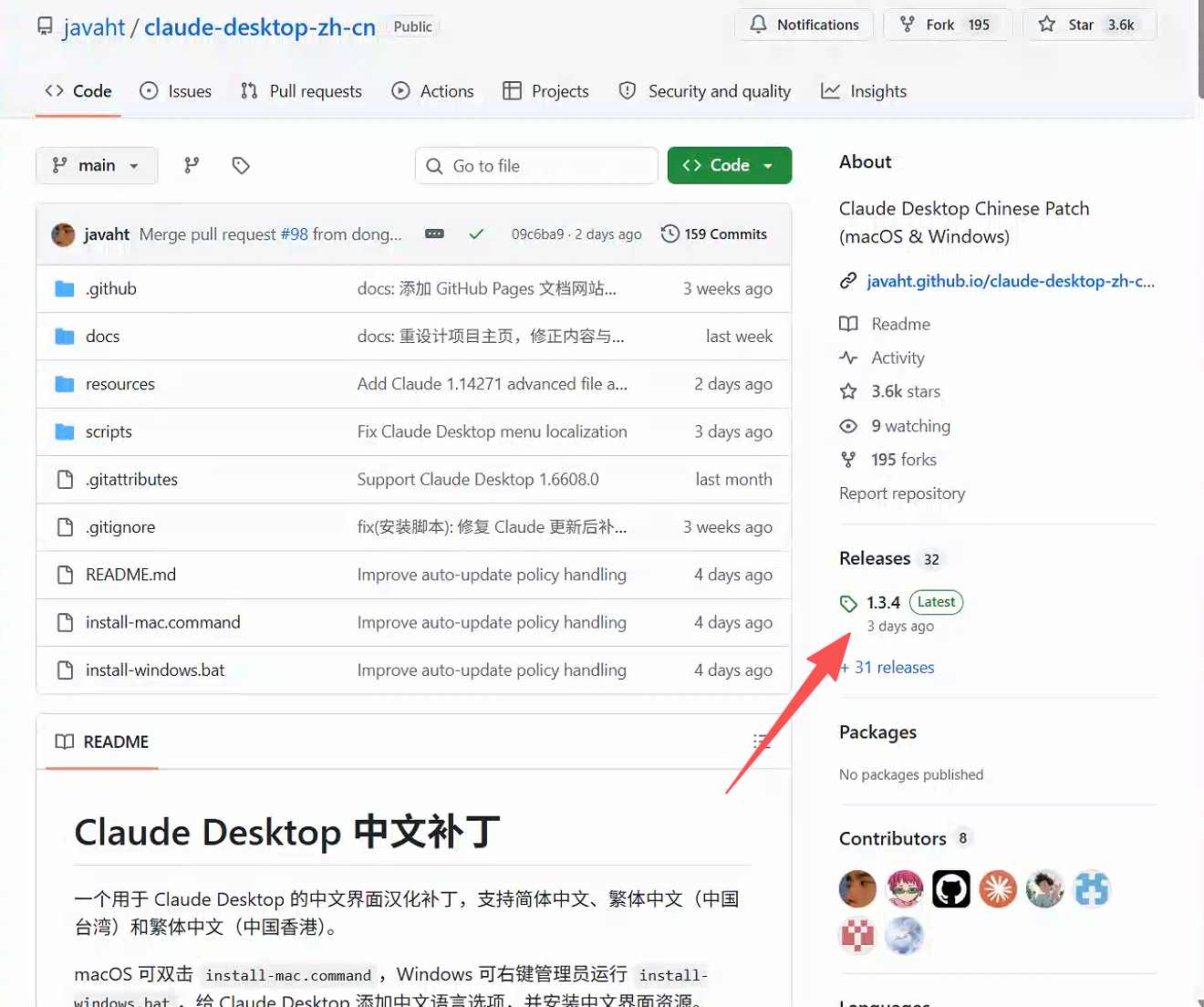
Task: Open the scripts folder name
Action: [x=109, y=431]
